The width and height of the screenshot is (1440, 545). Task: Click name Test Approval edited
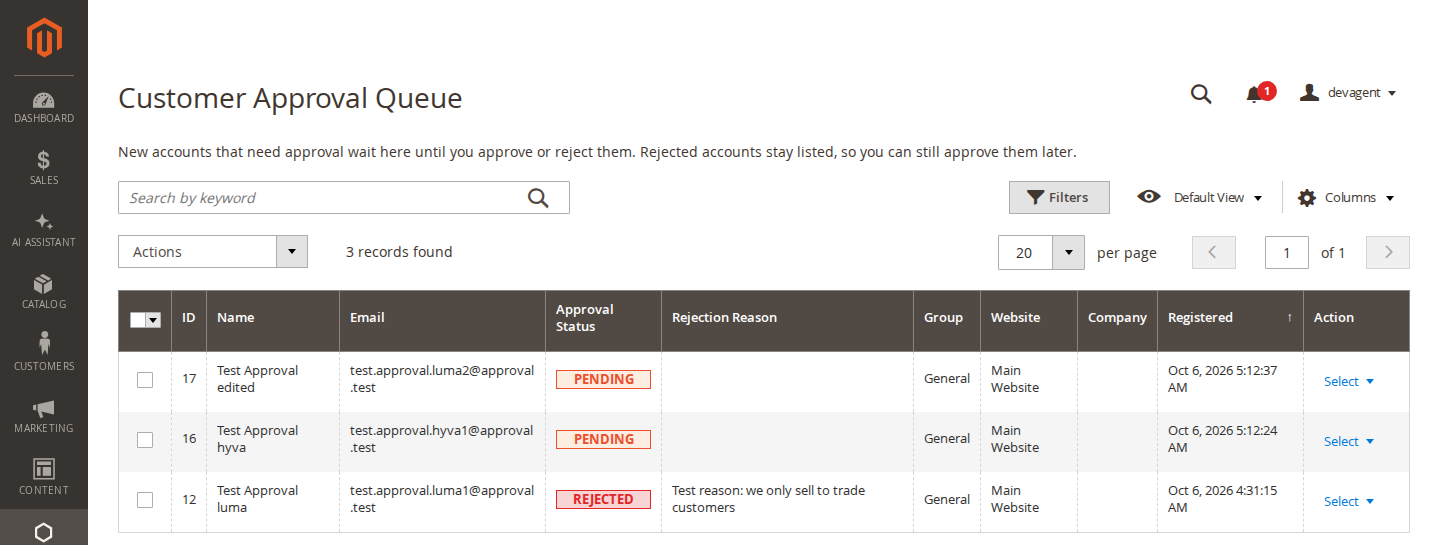click(x=258, y=379)
